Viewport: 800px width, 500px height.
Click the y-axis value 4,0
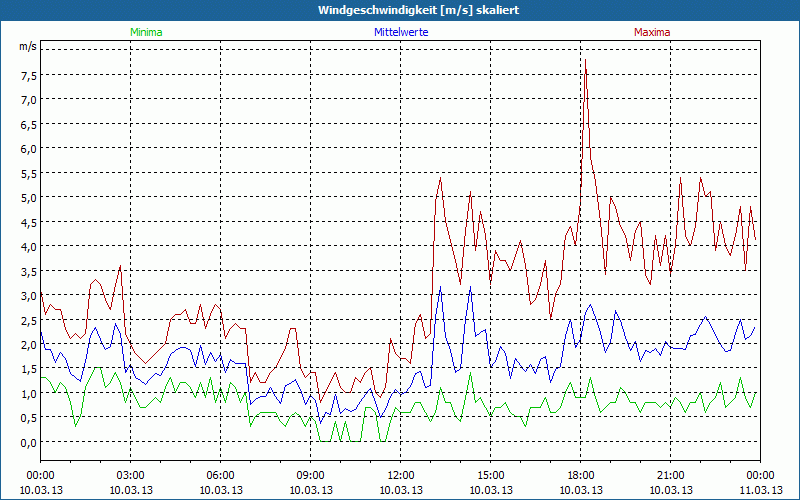pyautogui.click(x=29, y=247)
